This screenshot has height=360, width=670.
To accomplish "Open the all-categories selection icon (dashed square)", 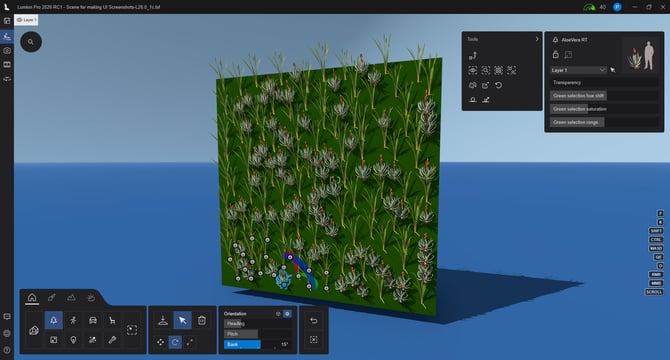I will [x=132, y=330].
